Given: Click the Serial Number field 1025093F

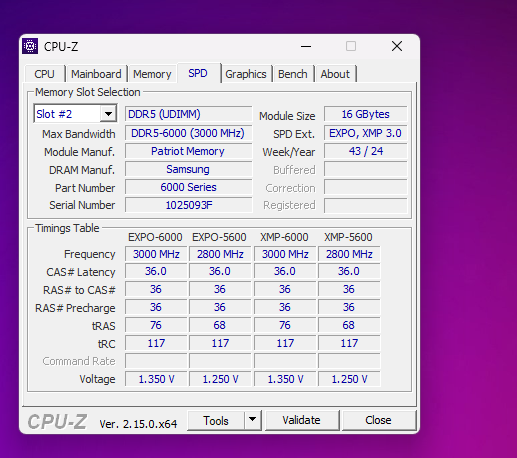Looking at the screenshot, I should point(189,205).
